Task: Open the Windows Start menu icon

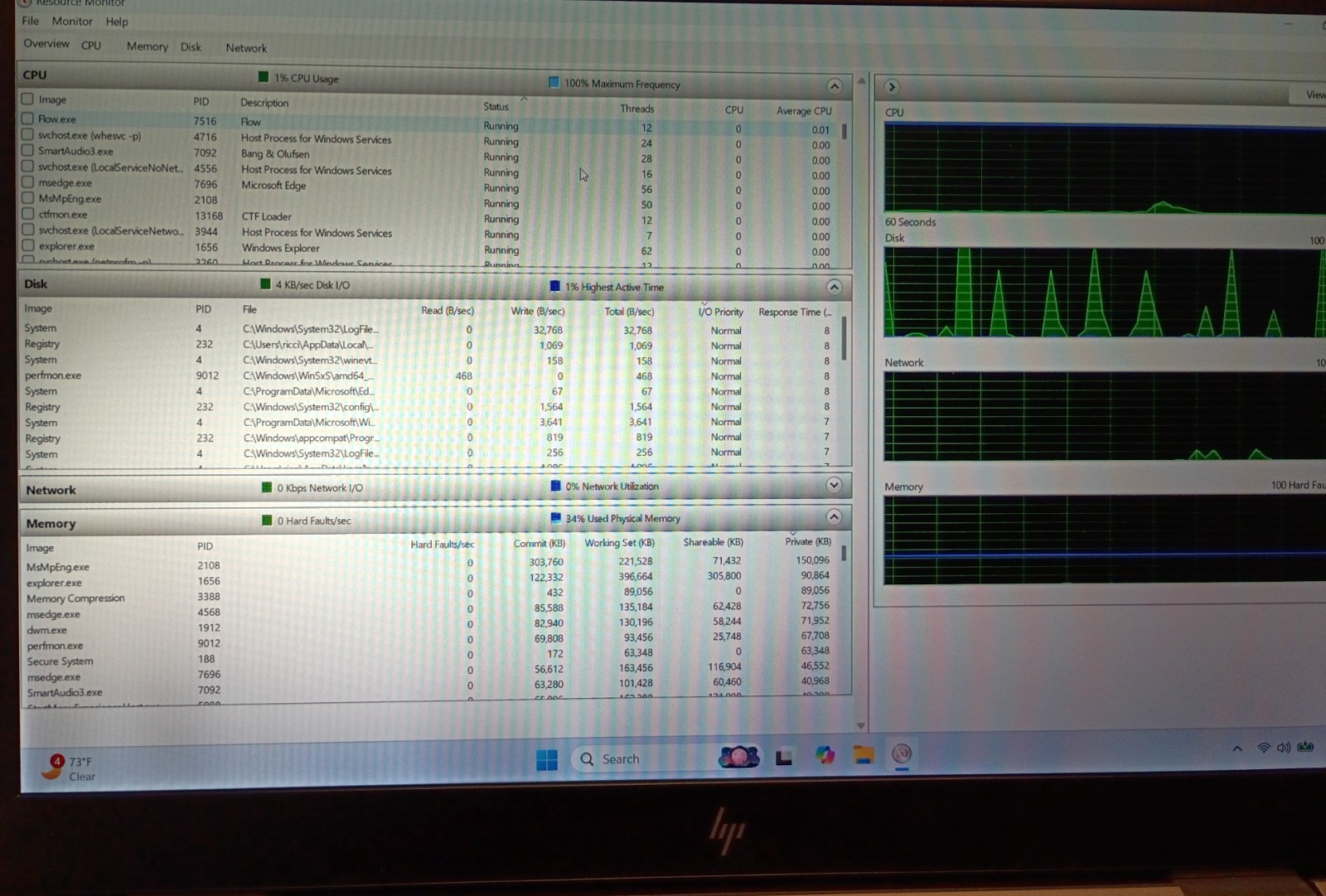Action: [x=547, y=759]
